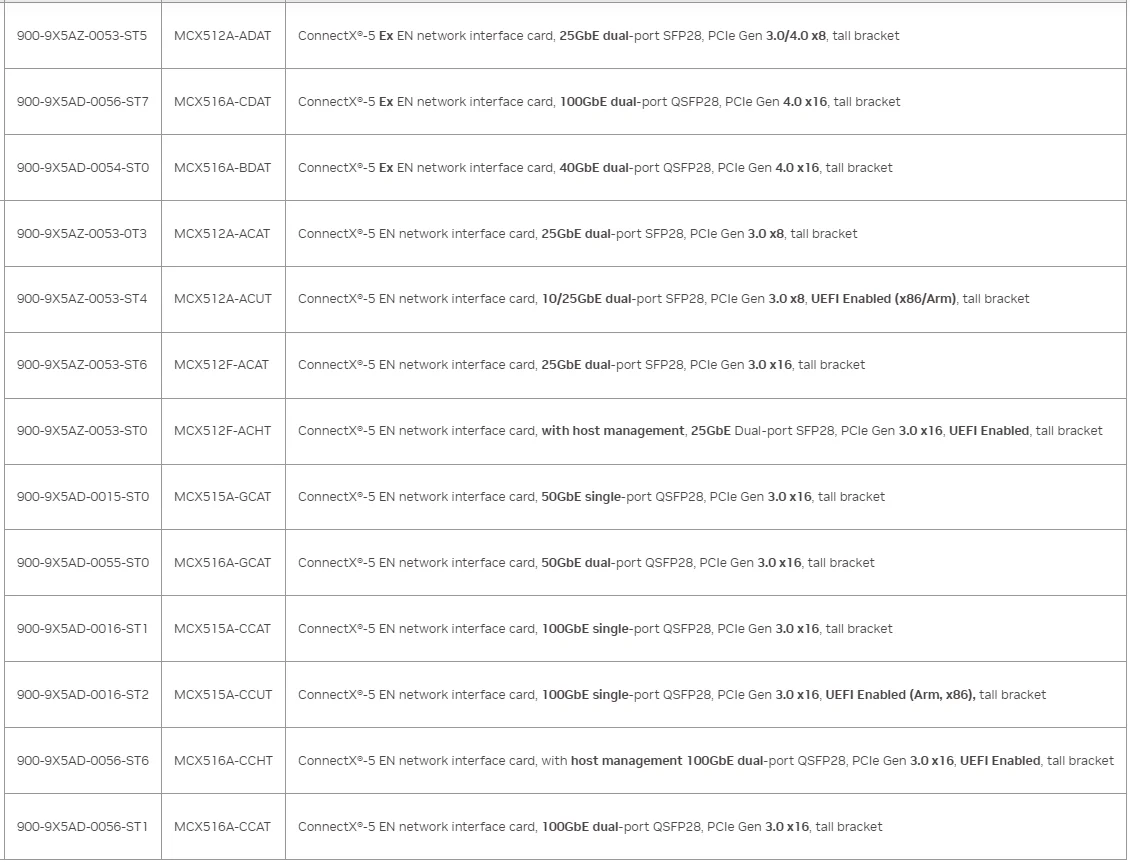Click the MCX515A-CCUT model cell
Viewport: 1130px width, 862px height.
coord(223,695)
